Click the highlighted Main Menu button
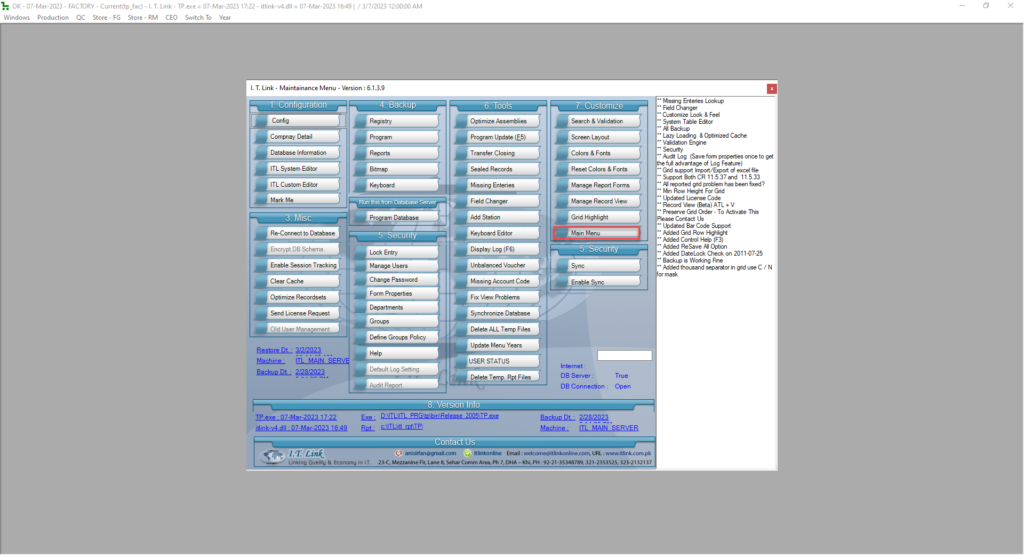The image size is (1024, 555). point(597,233)
